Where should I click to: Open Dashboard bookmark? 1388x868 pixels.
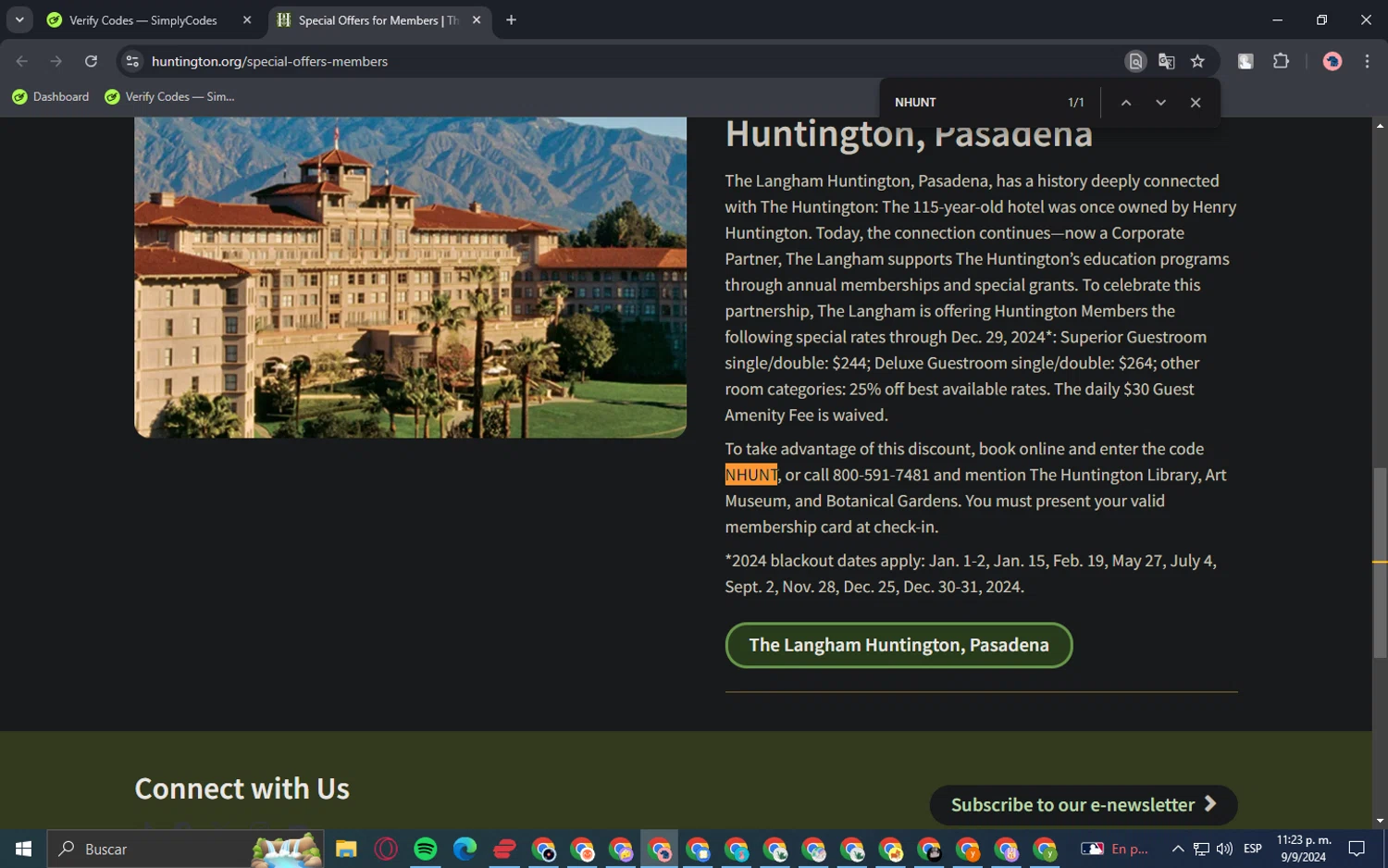(x=51, y=96)
